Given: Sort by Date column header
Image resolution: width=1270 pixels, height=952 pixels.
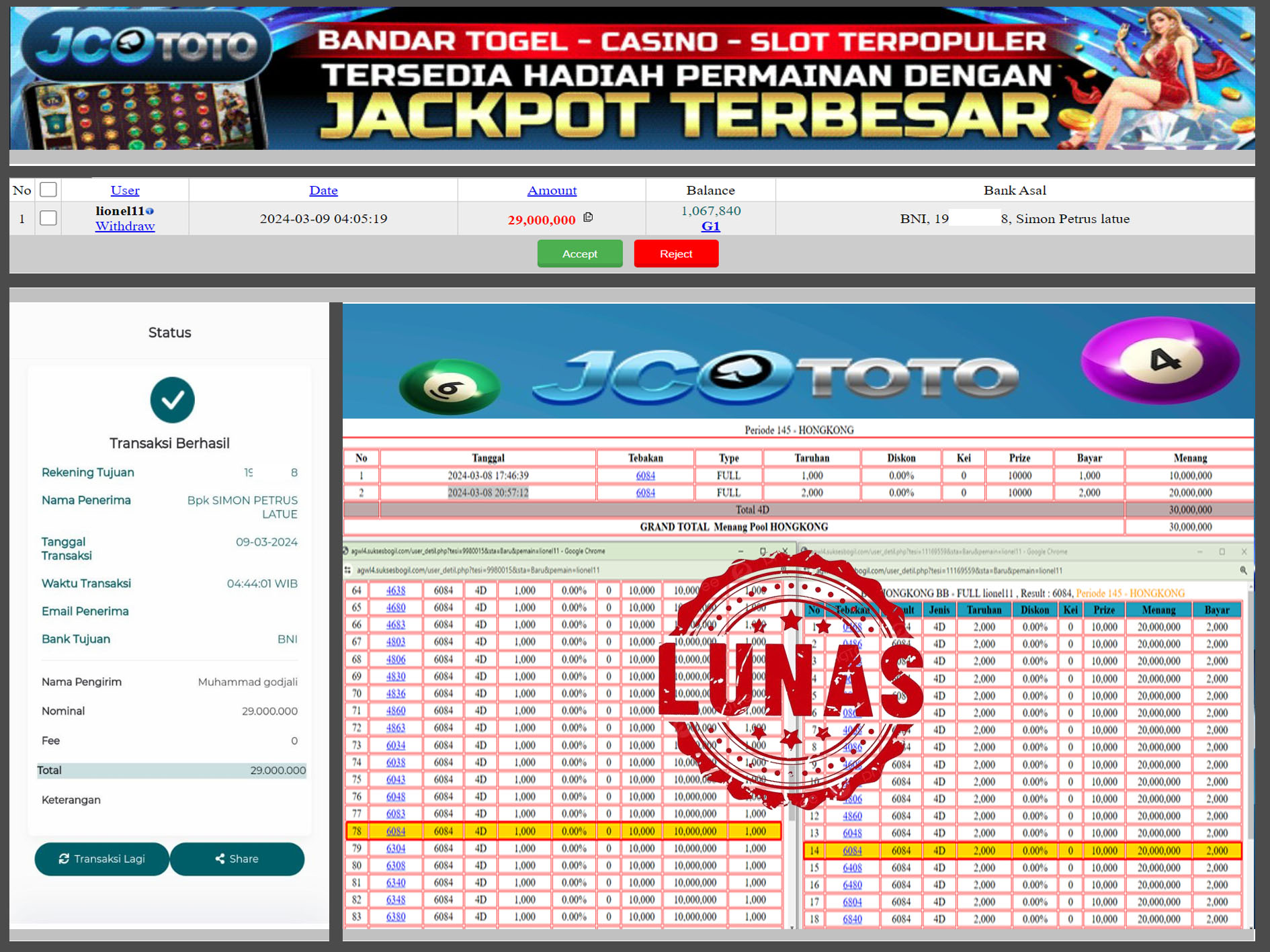Looking at the screenshot, I should [323, 190].
